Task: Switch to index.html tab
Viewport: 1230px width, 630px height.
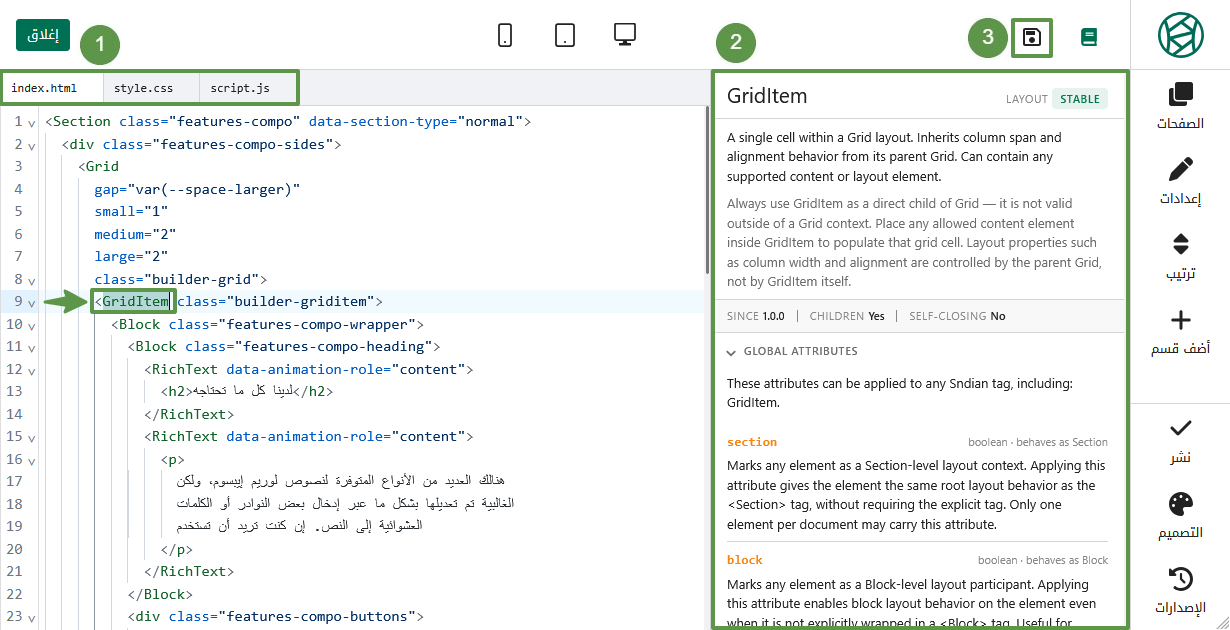Action: point(51,88)
